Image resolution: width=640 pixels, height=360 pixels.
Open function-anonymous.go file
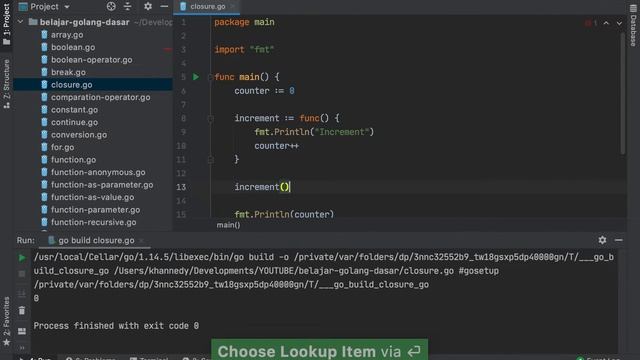click(98, 172)
